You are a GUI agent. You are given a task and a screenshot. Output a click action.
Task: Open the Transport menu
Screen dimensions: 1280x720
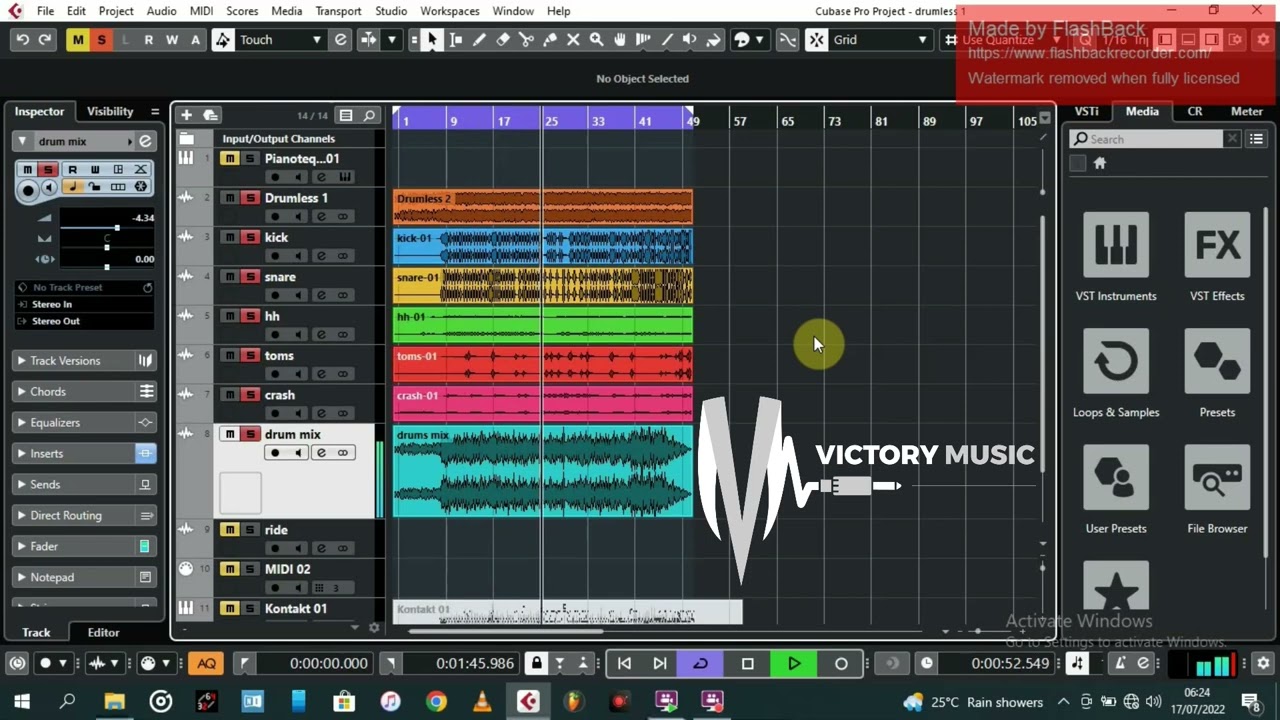point(338,11)
